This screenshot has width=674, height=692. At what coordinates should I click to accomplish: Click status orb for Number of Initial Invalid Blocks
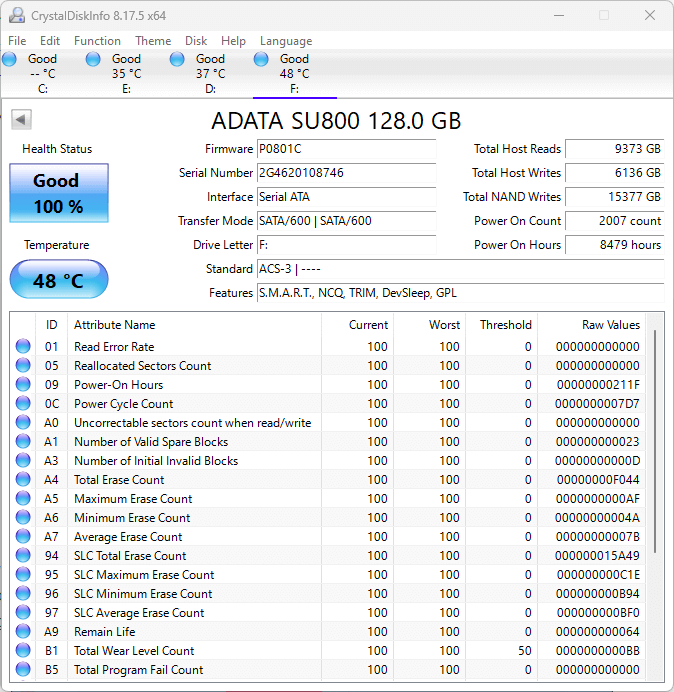pyautogui.click(x=23, y=460)
